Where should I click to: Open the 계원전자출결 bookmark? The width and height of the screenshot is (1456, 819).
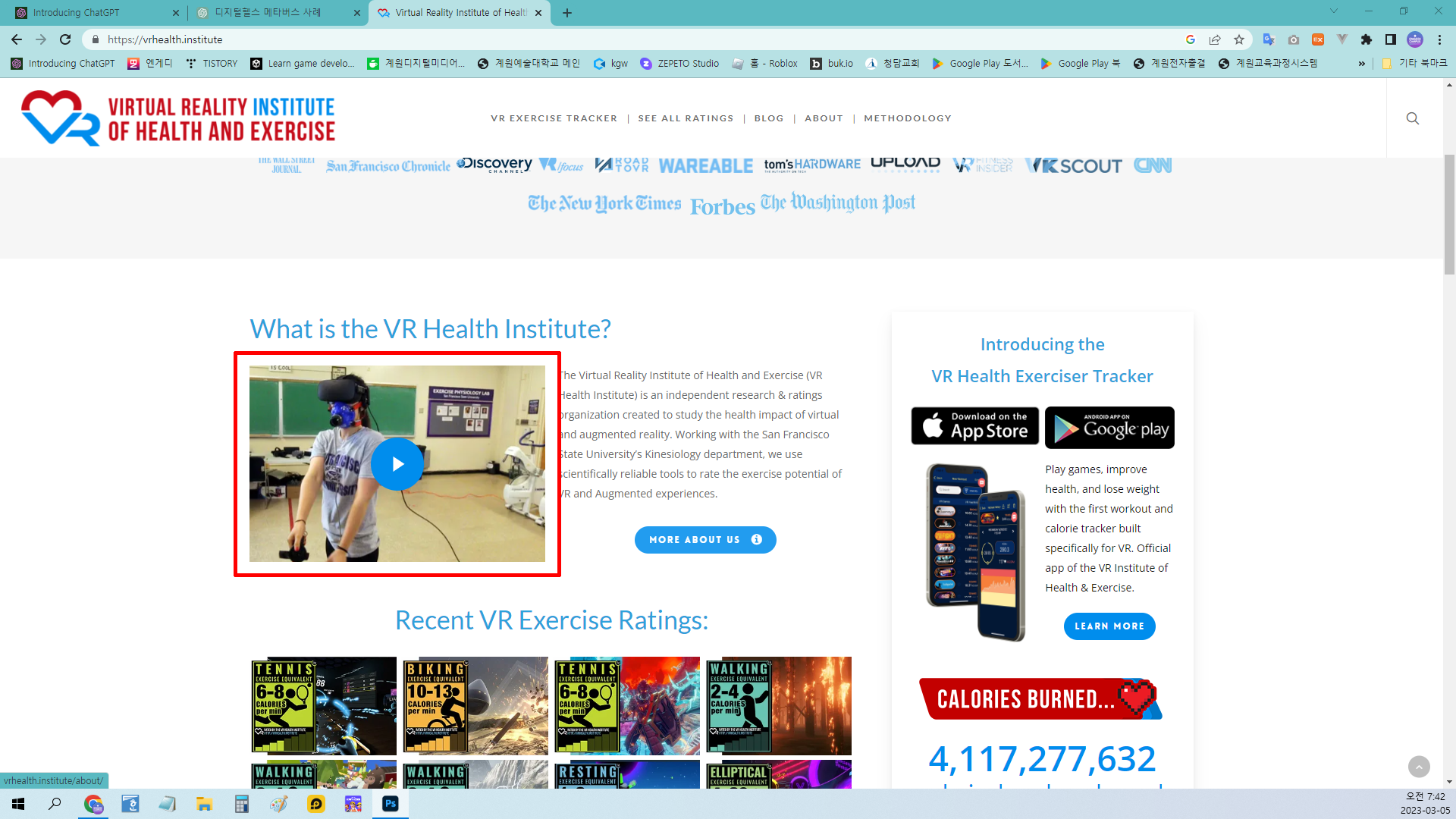click(1169, 64)
